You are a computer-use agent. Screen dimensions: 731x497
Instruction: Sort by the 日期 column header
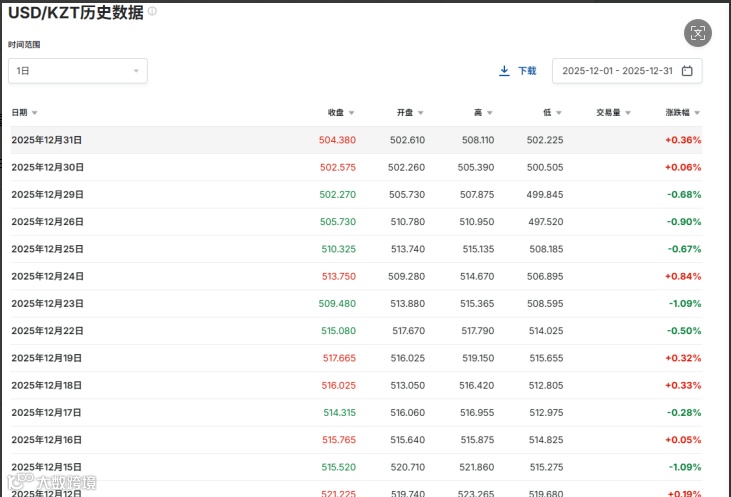tap(24, 112)
